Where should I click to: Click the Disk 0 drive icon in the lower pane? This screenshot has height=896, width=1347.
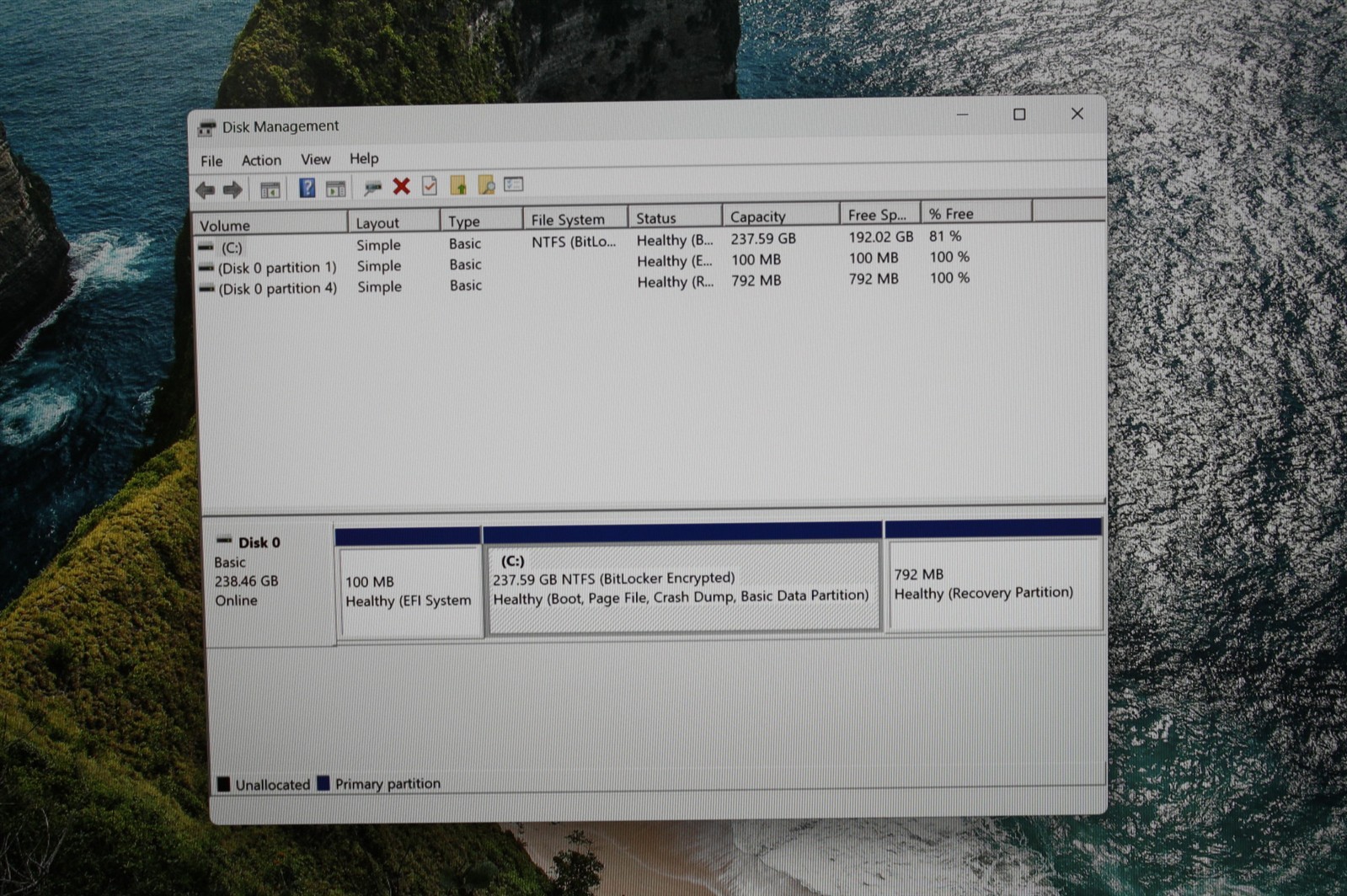tap(224, 541)
